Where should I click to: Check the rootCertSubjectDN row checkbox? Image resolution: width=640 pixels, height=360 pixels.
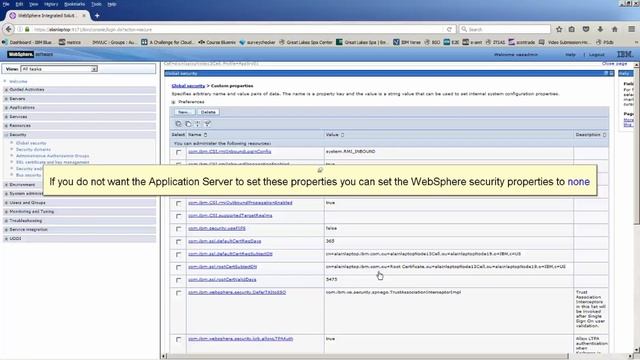click(x=178, y=267)
